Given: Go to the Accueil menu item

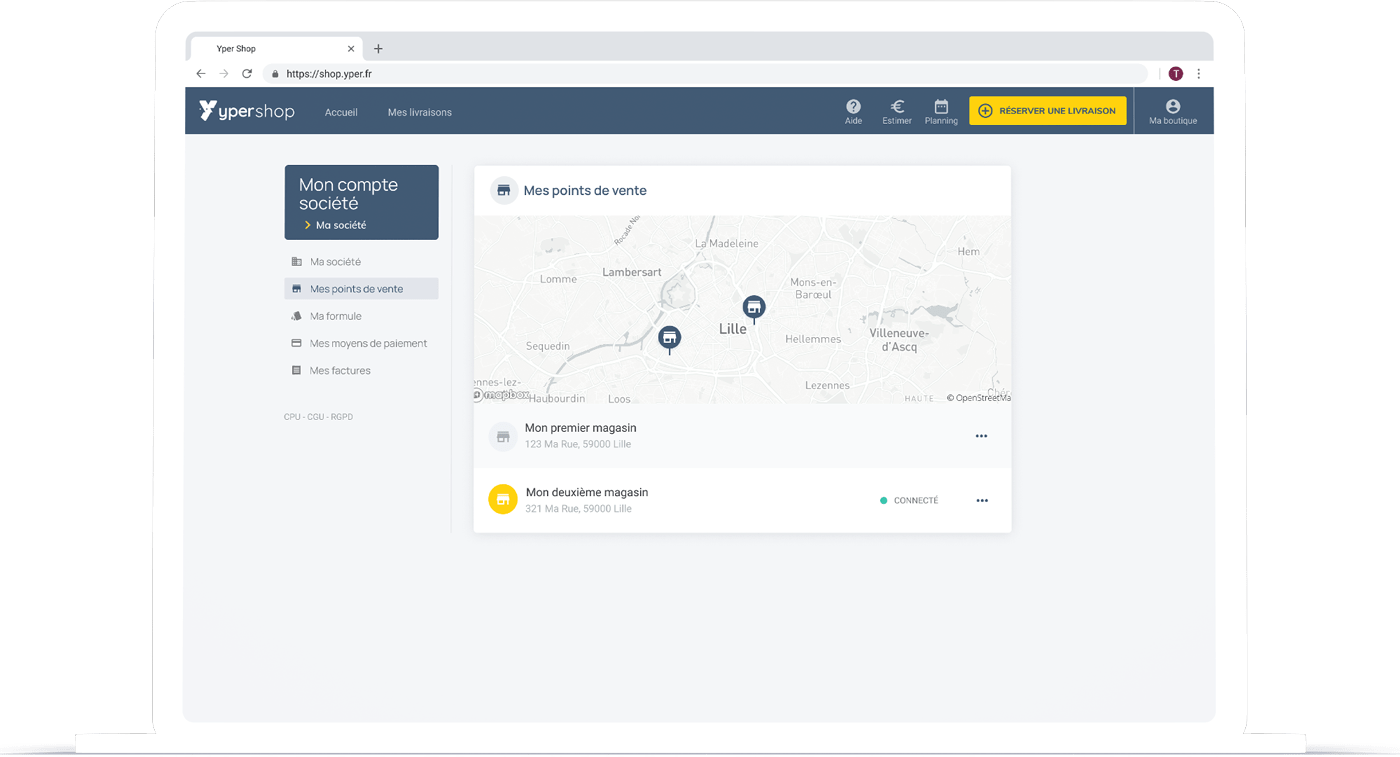Looking at the screenshot, I should (341, 112).
